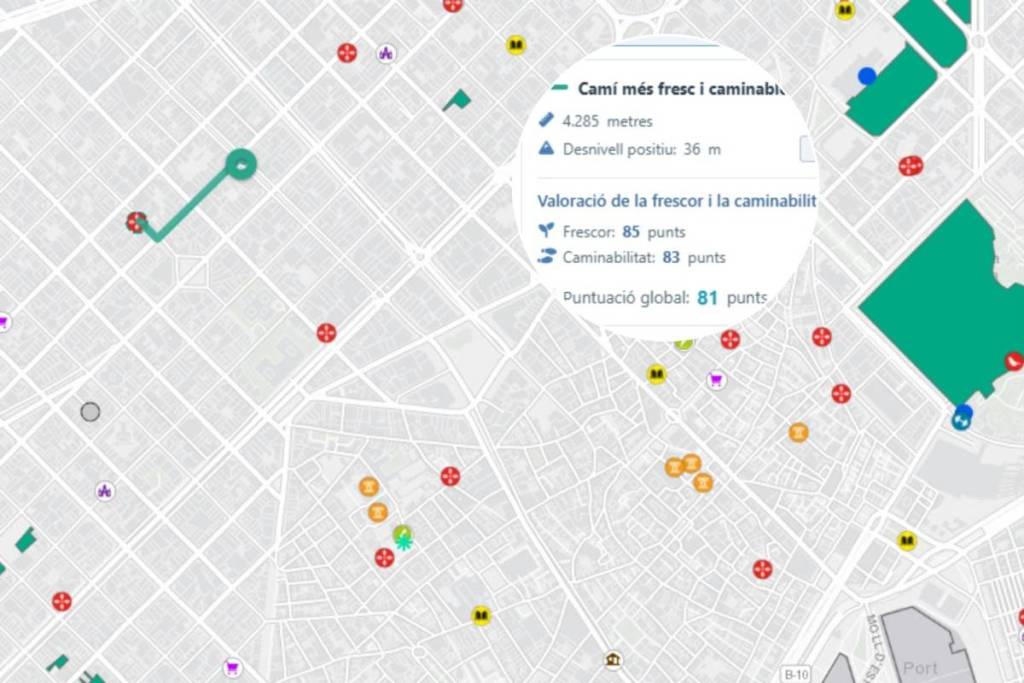Open the double red marker between the two green parks
This screenshot has width=1024, height=683.
[x=910, y=166]
